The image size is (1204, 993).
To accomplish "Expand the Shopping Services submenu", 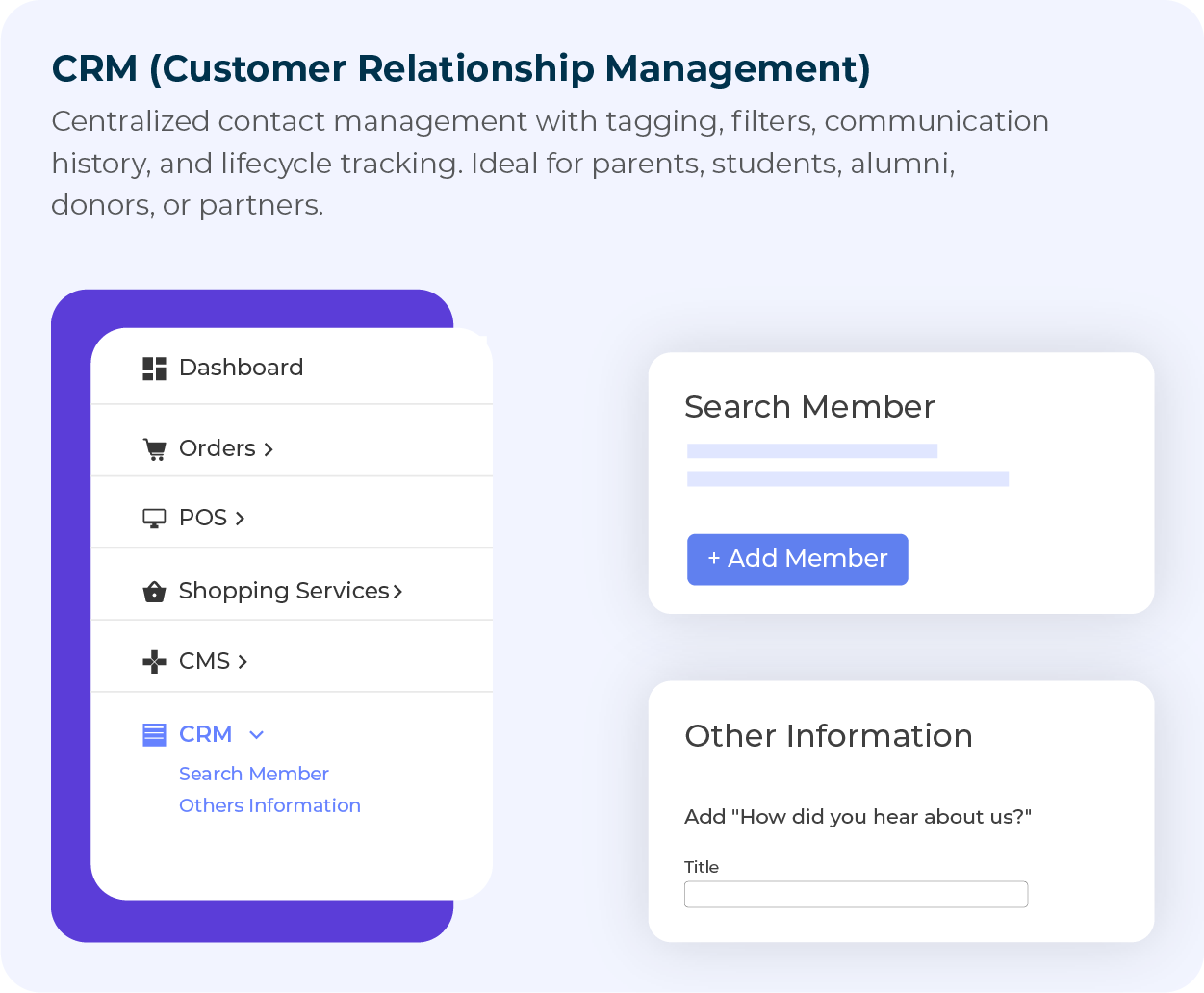I will [x=398, y=591].
